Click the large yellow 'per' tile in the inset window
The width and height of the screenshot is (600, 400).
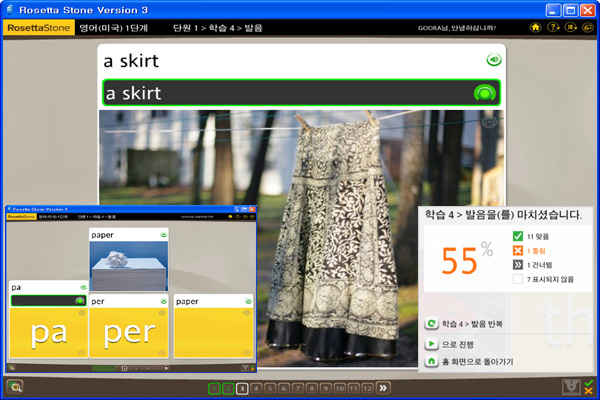click(x=129, y=333)
